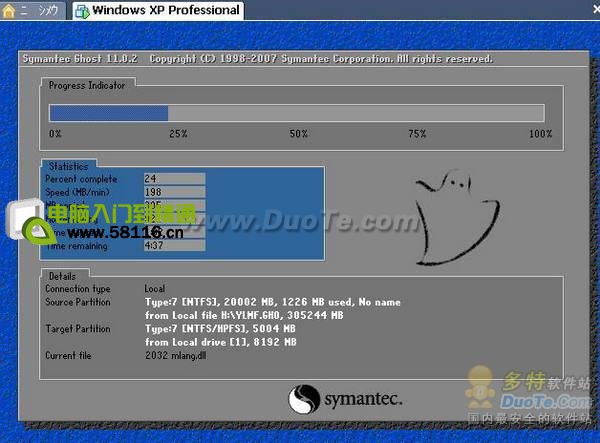Click the Progress Indicator group label
The height and width of the screenshot is (443, 600).
pyautogui.click(x=88, y=86)
